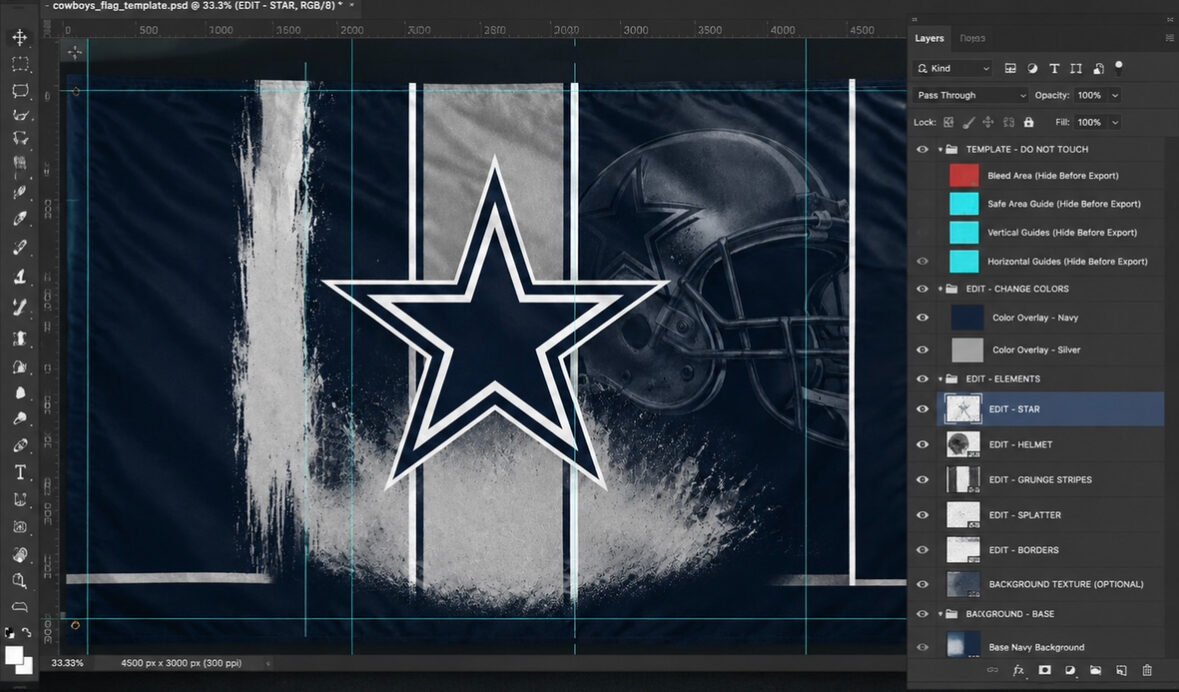
Task: Select the Rectangular Marquee tool
Action: tap(20, 64)
